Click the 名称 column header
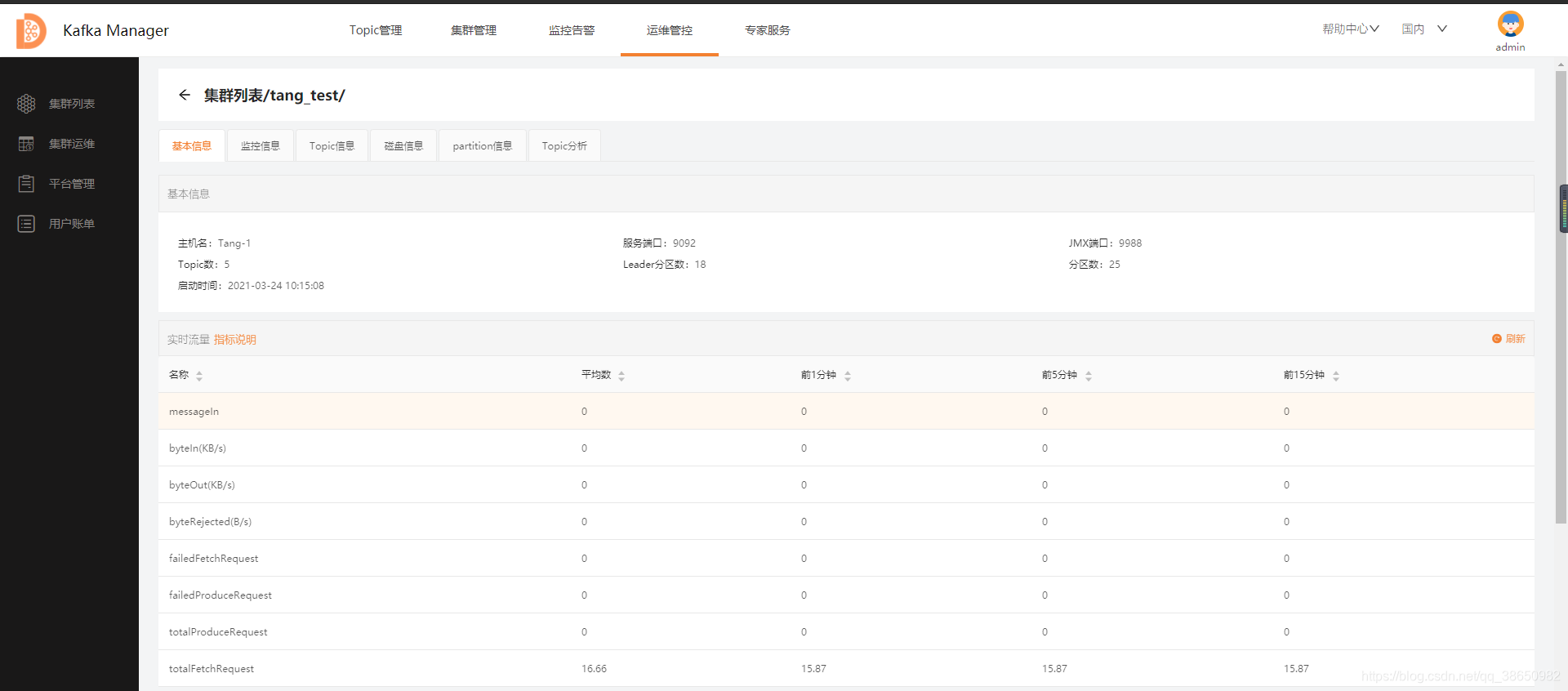 click(179, 375)
